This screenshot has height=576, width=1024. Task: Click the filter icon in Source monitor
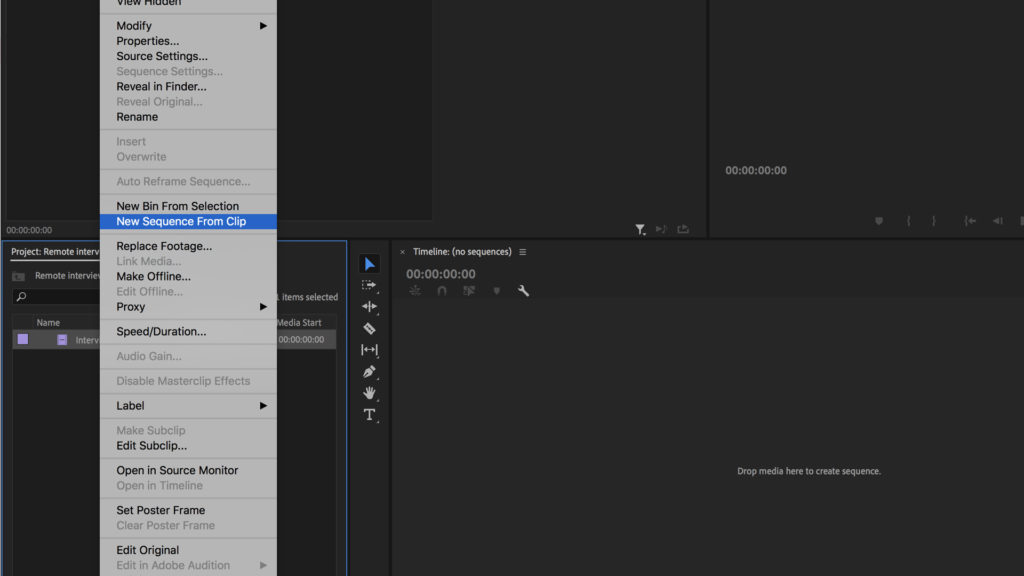[x=640, y=229]
